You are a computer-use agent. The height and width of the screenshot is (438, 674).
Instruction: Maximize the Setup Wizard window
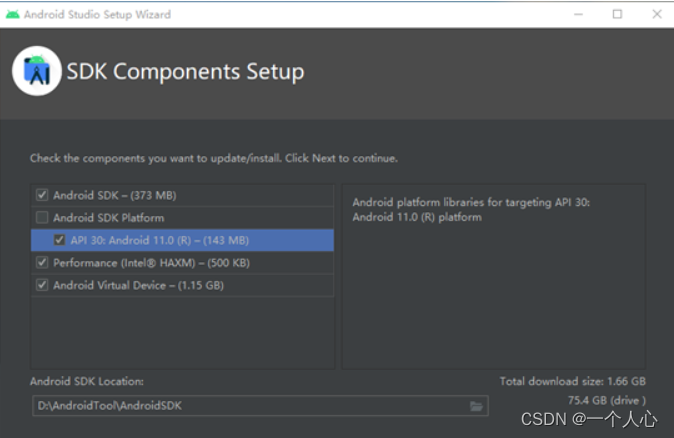tap(617, 14)
